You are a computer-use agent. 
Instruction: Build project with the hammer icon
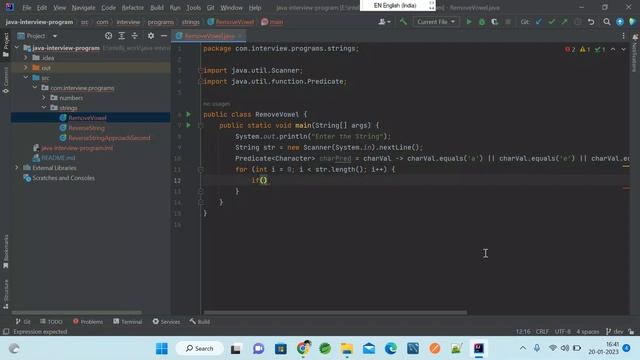[x=403, y=22]
